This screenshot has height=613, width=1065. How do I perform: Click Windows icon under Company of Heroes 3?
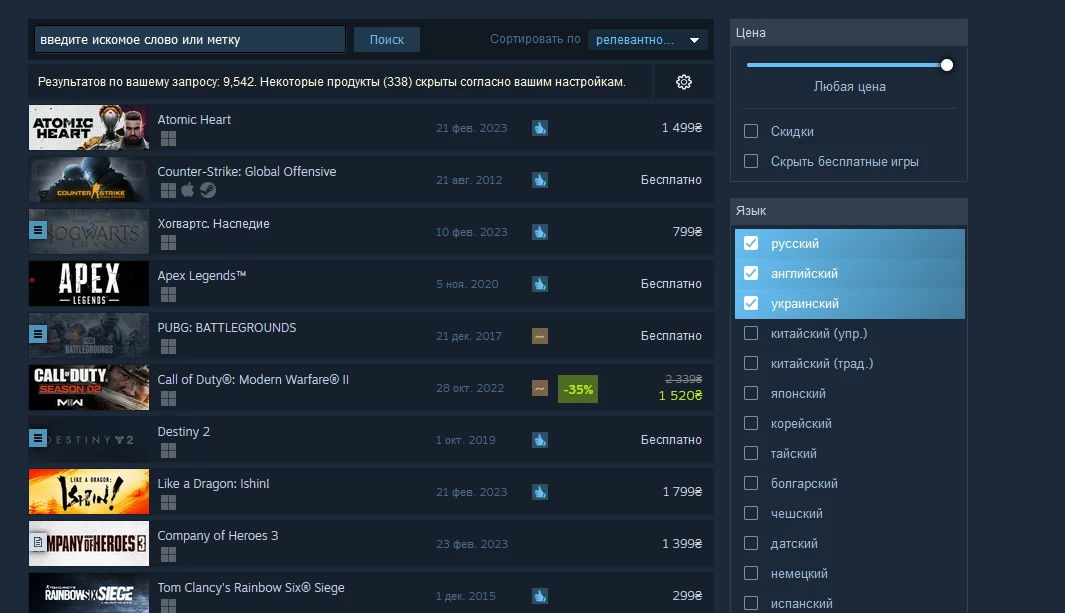coord(168,555)
